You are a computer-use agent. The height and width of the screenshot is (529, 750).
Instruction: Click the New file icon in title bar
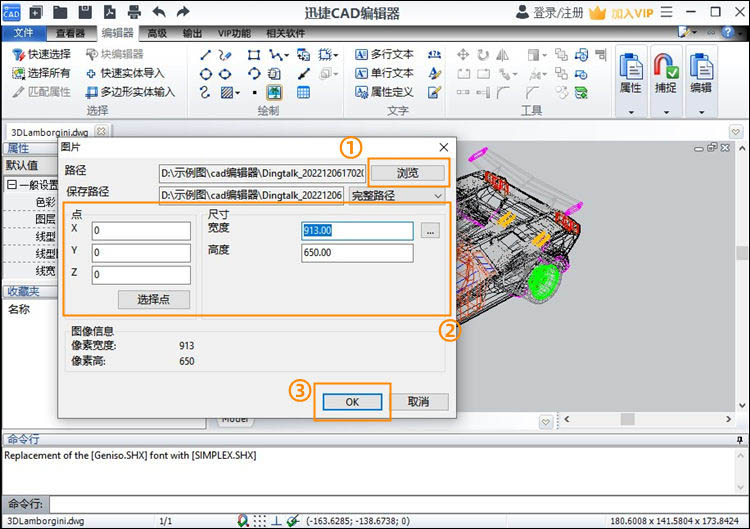(36, 11)
